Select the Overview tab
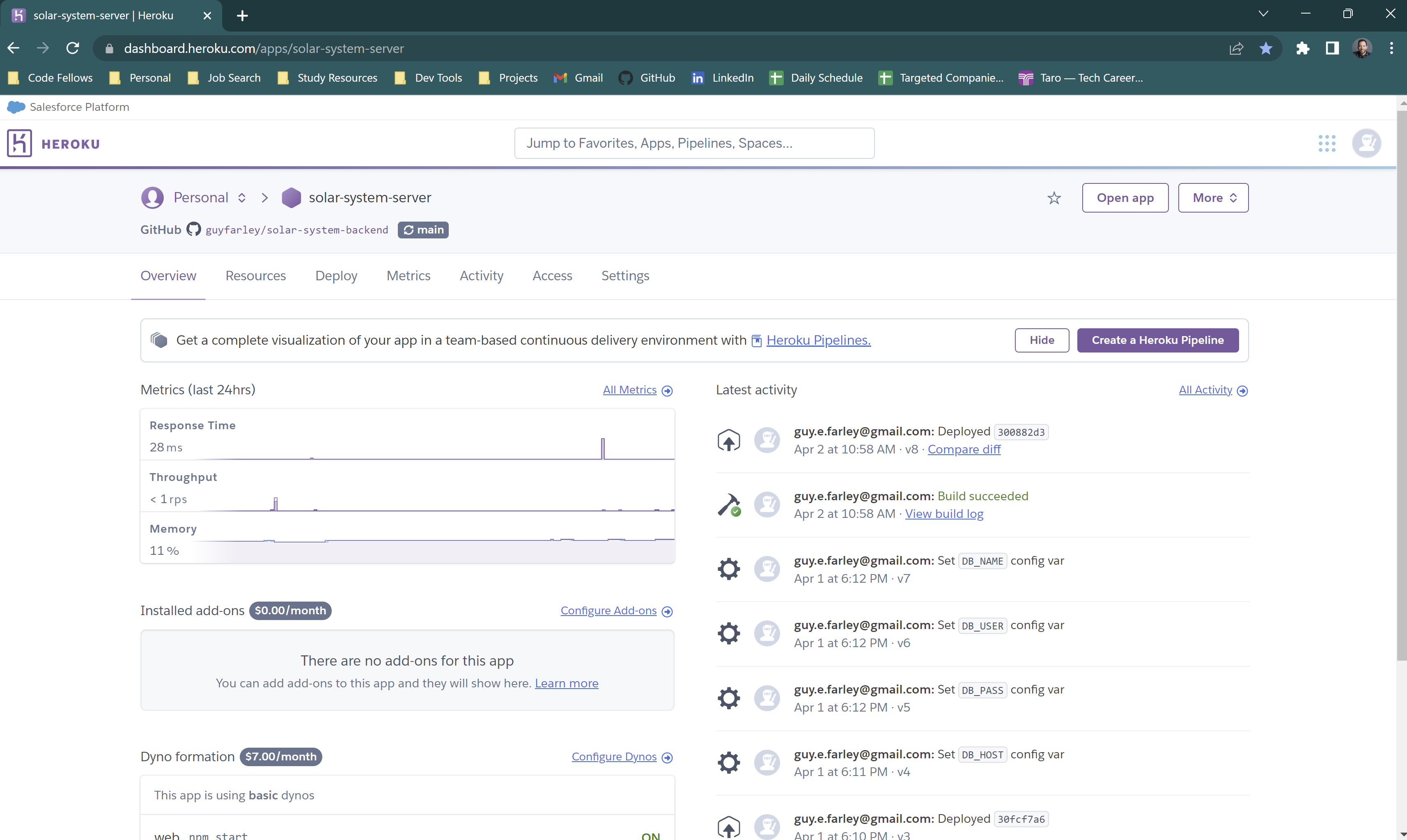 pyautogui.click(x=168, y=276)
